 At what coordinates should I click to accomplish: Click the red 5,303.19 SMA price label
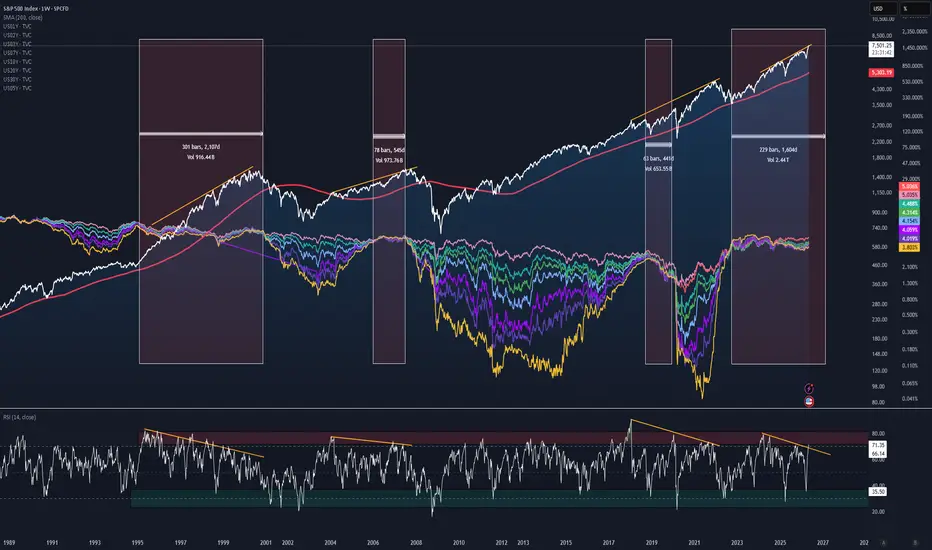(881, 73)
